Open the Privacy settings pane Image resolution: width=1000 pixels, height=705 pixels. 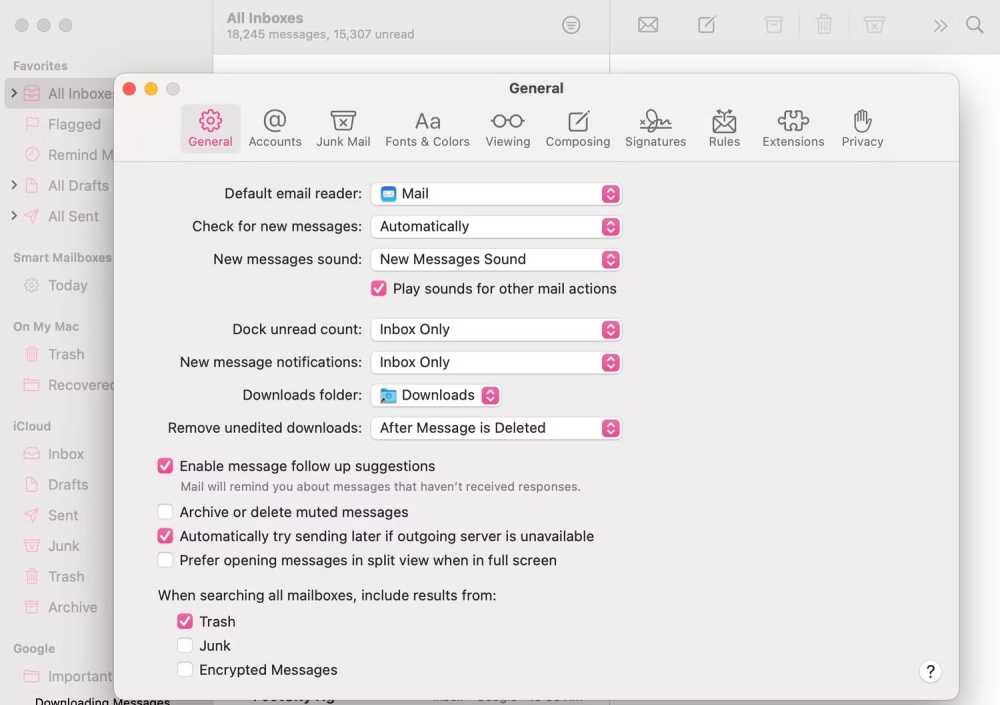861,128
